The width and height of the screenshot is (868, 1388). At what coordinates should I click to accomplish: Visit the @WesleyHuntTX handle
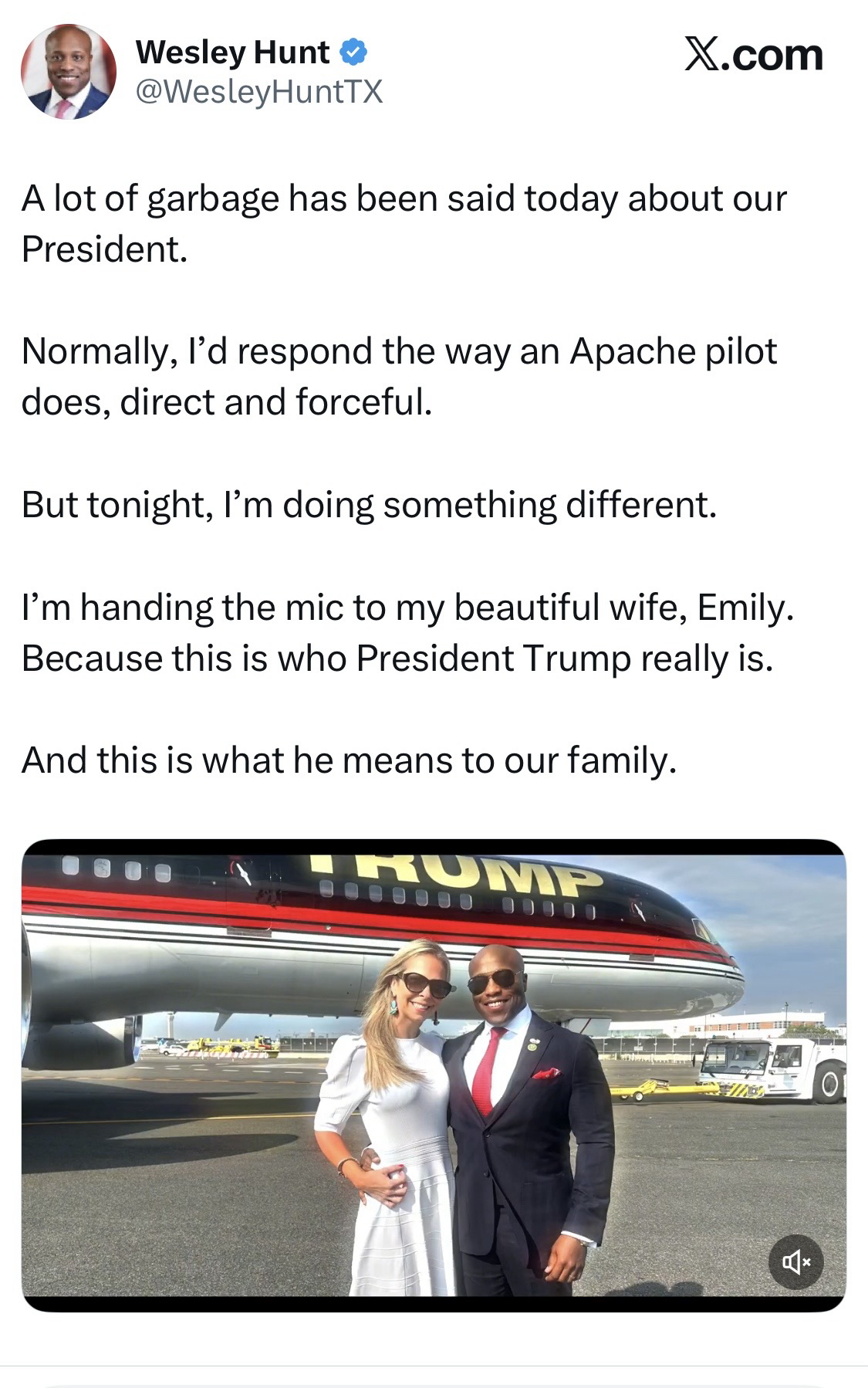(x=258, y=93)
